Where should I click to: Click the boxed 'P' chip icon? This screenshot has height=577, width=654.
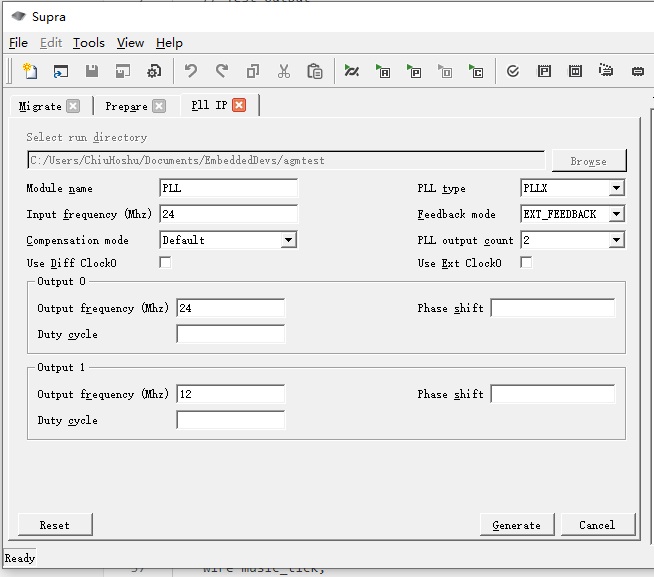[x=544, y=71]
